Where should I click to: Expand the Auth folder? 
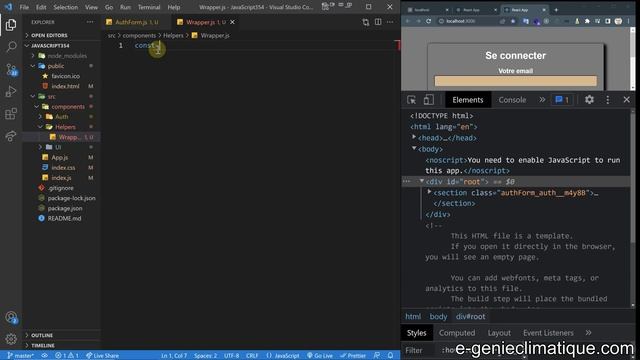pyautogui.click(x=61, y=117)
